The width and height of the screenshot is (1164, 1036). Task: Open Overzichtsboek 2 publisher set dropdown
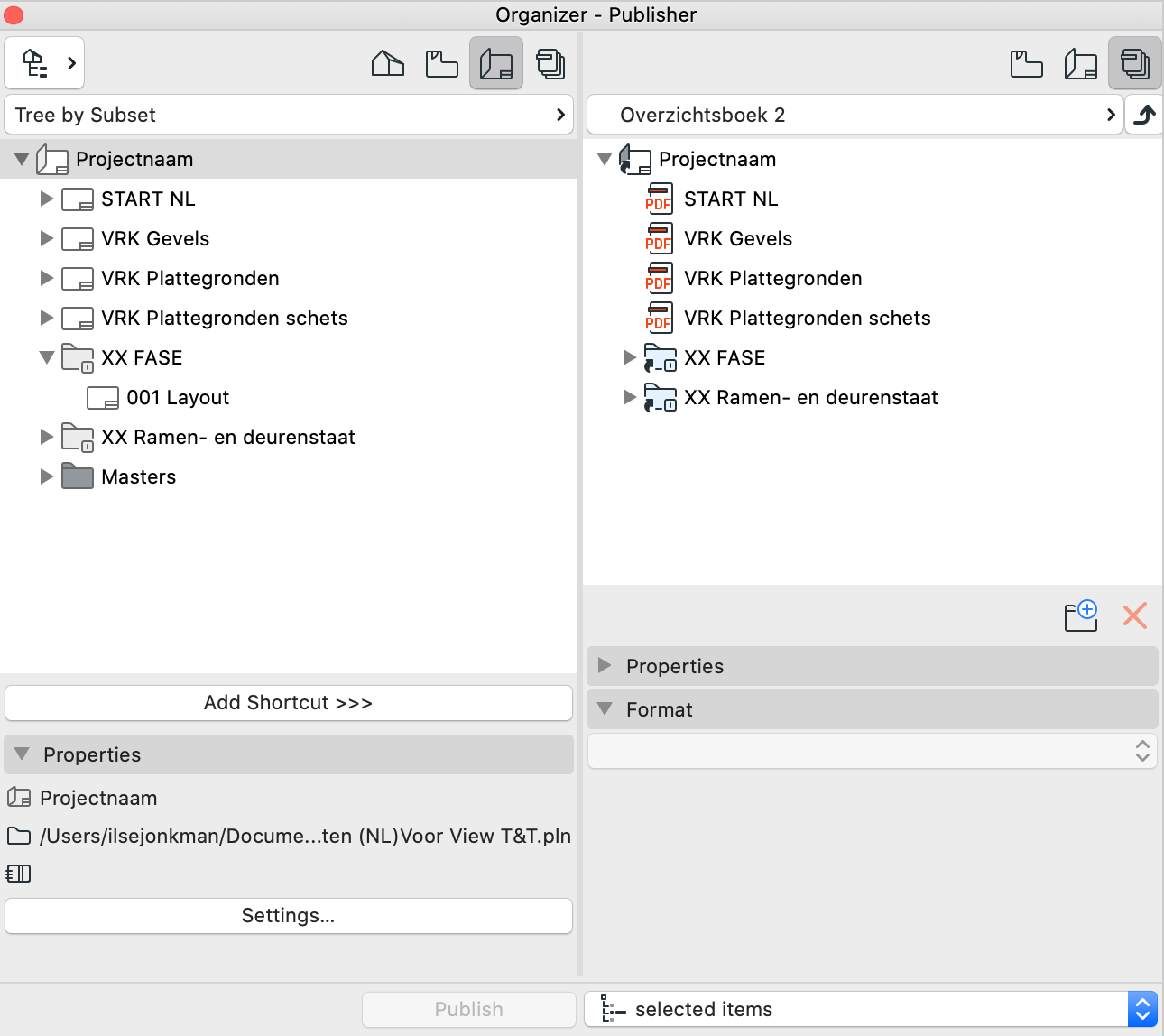855,115
